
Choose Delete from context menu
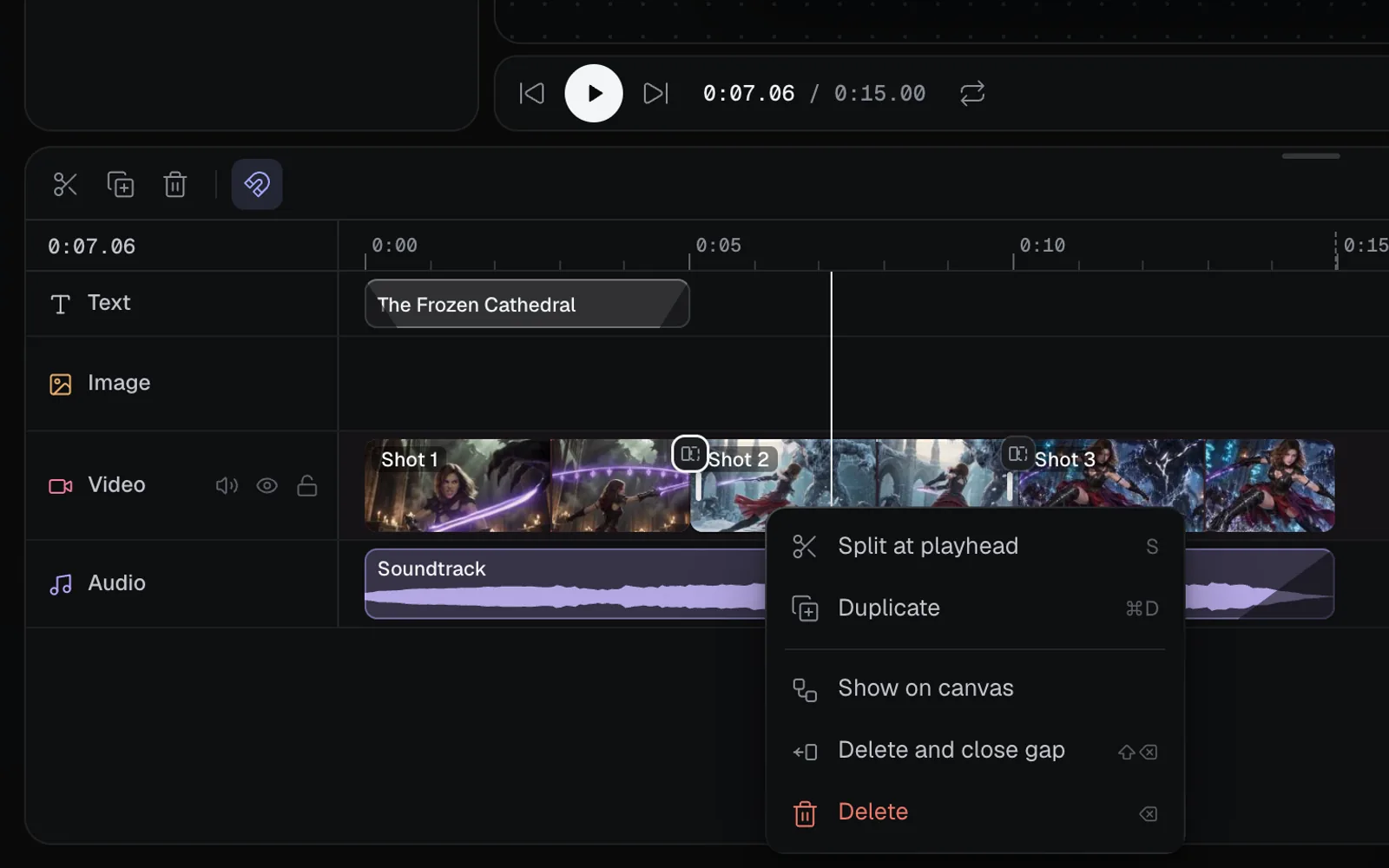pos(976,812)
